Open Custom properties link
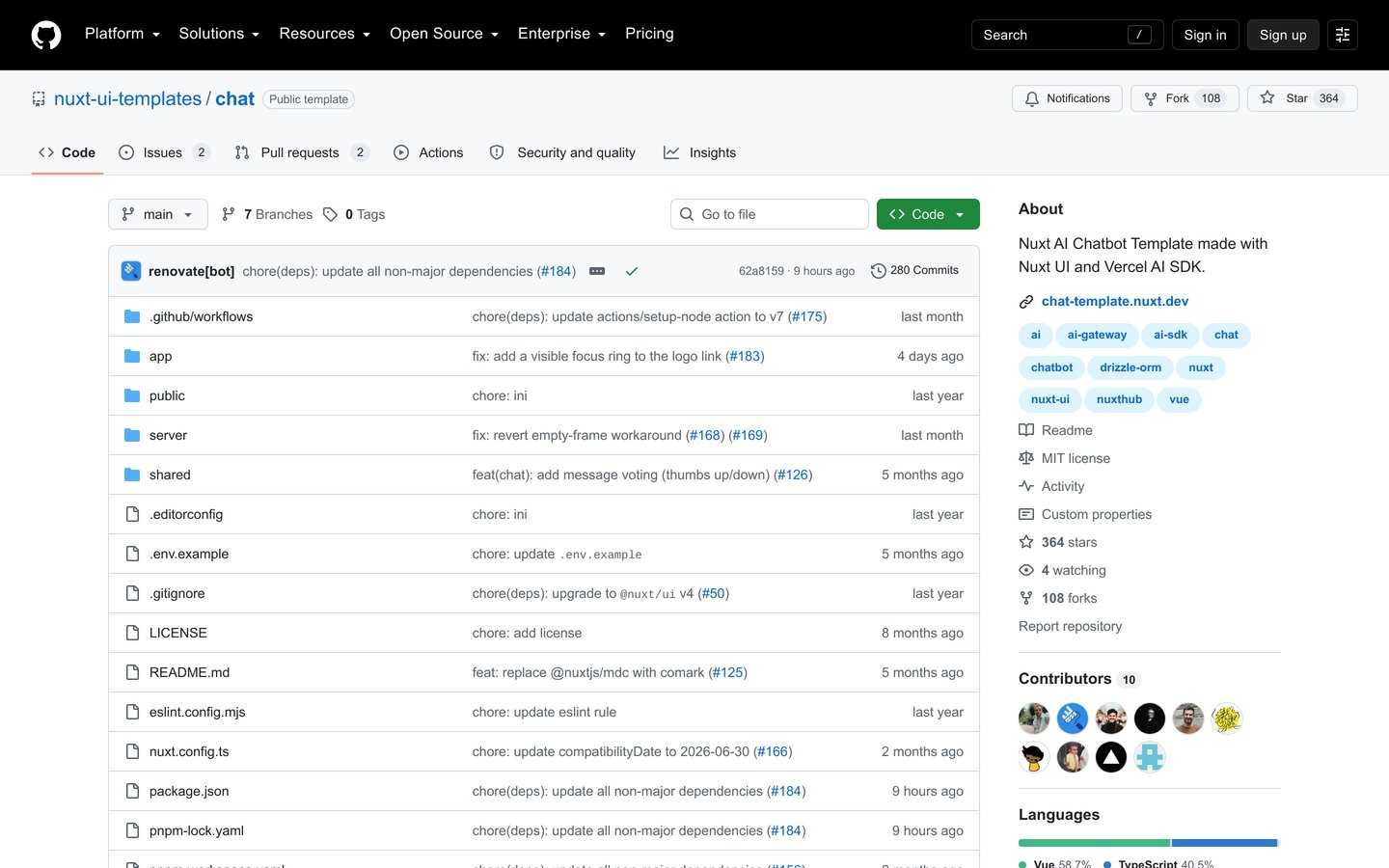1389x868 pixels. (x=1096, y=514)
